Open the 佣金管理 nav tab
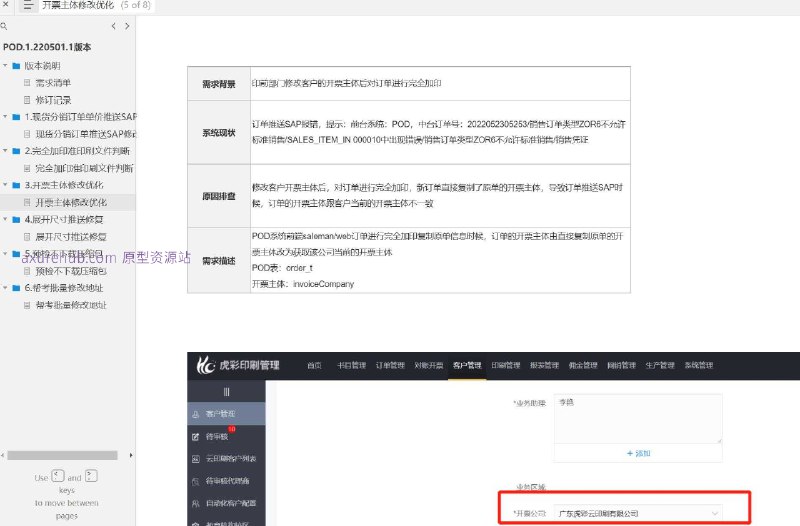The width and height of the screenshot is (800, 526). point(583,365)
